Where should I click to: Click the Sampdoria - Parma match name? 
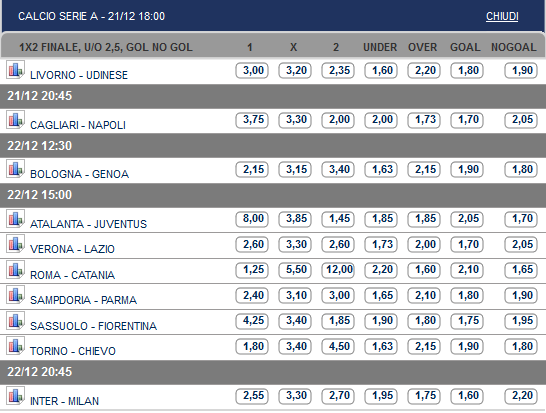(83, 300)
